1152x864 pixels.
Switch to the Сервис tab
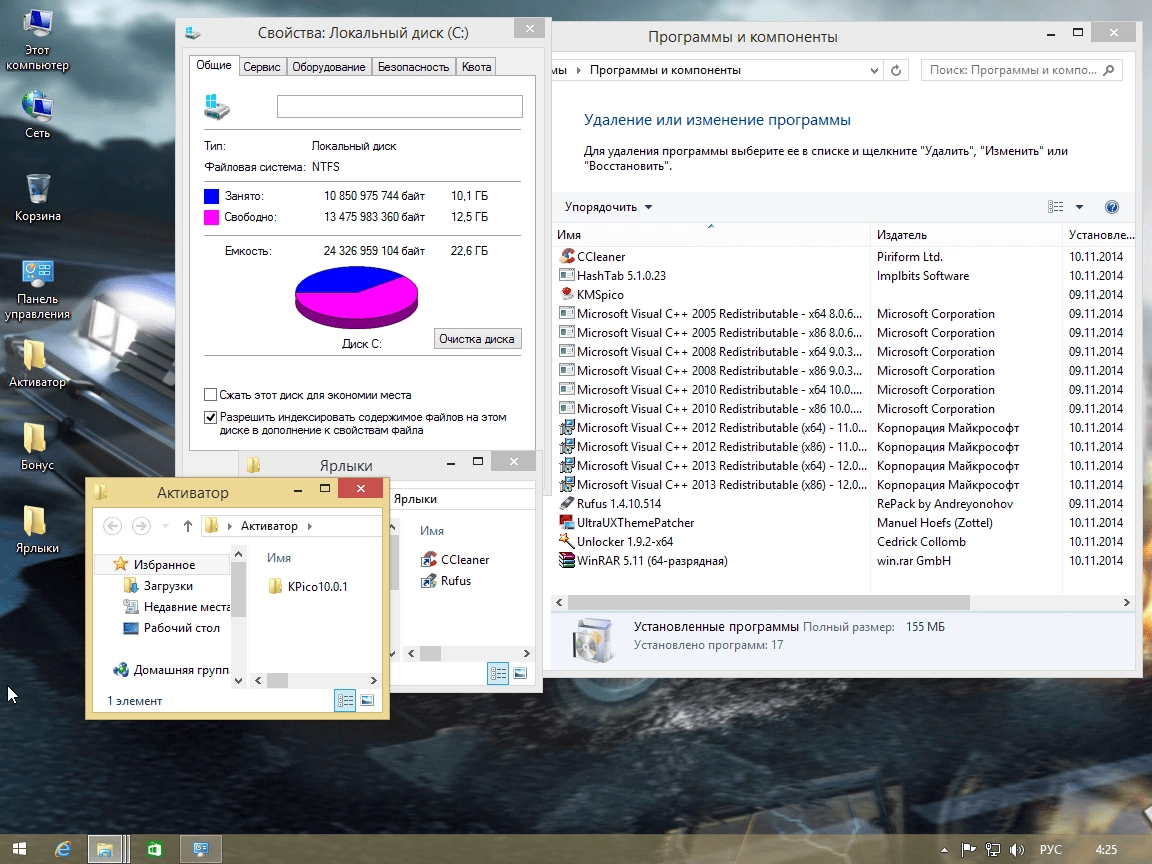pyautogui.click(x=262, y=67)
